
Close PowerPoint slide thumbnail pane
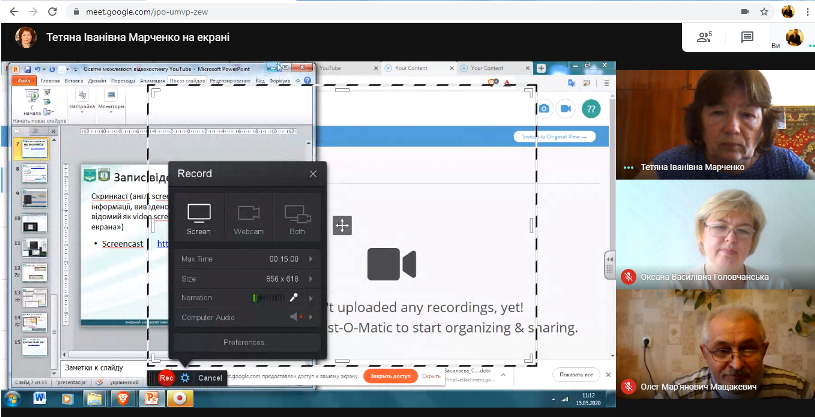coord(53,131)
